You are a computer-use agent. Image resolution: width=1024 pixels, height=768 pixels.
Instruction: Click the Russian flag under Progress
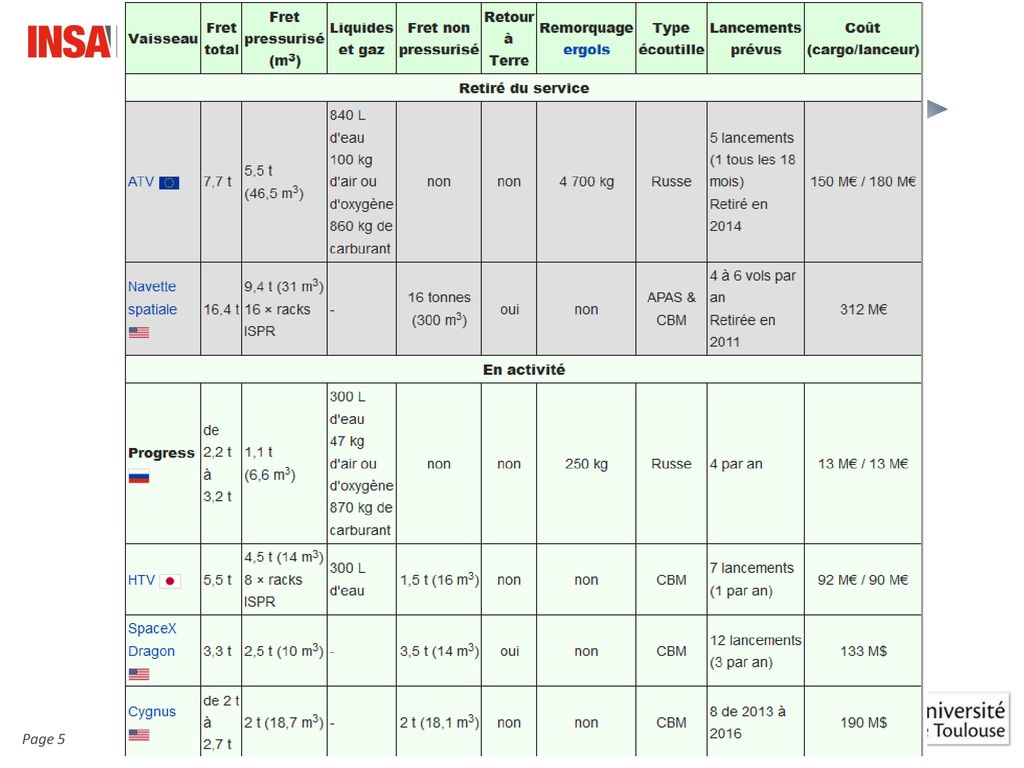pos(138,477)
